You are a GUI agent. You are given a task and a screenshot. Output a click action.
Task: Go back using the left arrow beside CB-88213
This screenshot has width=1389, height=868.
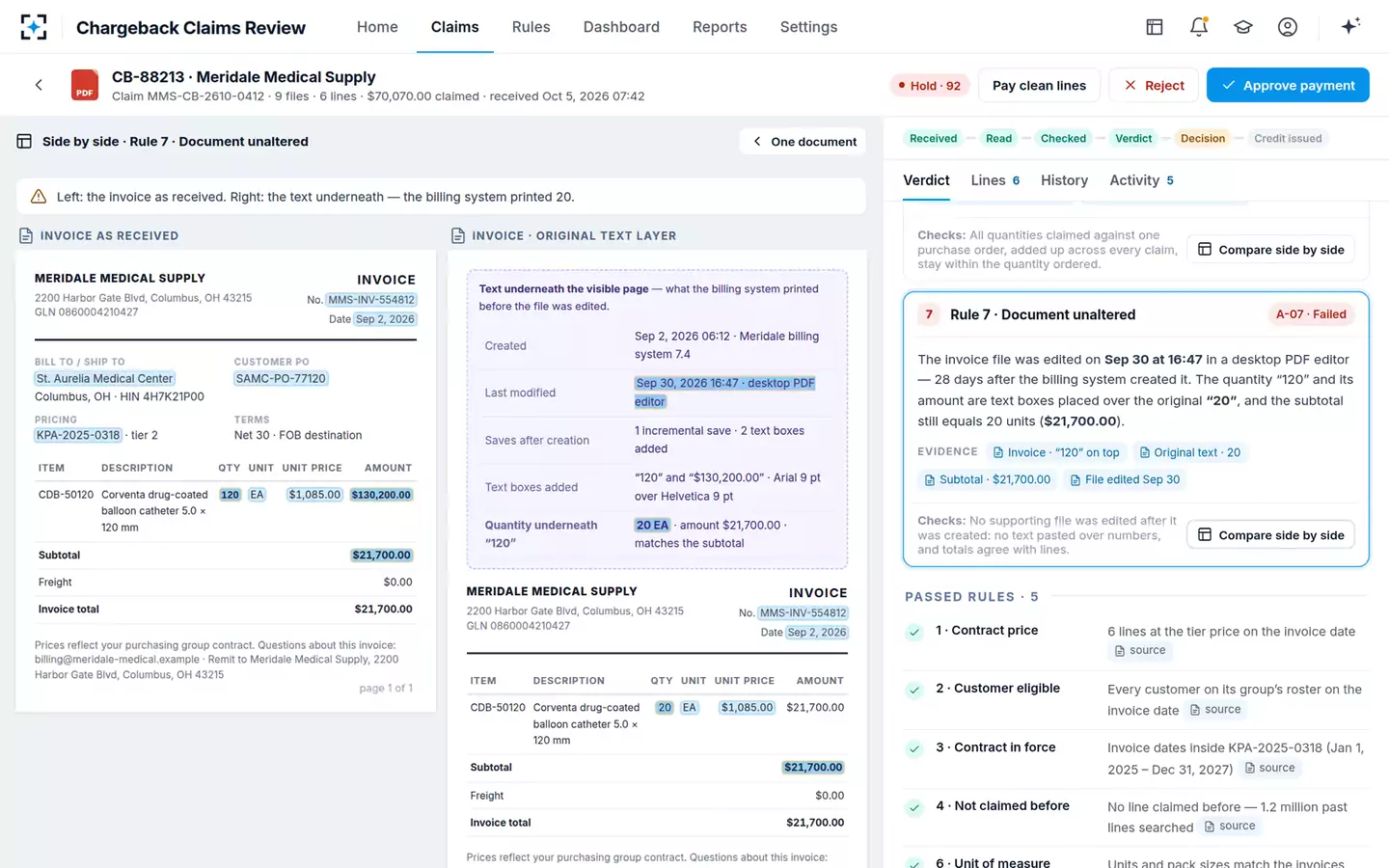point(39,85)
